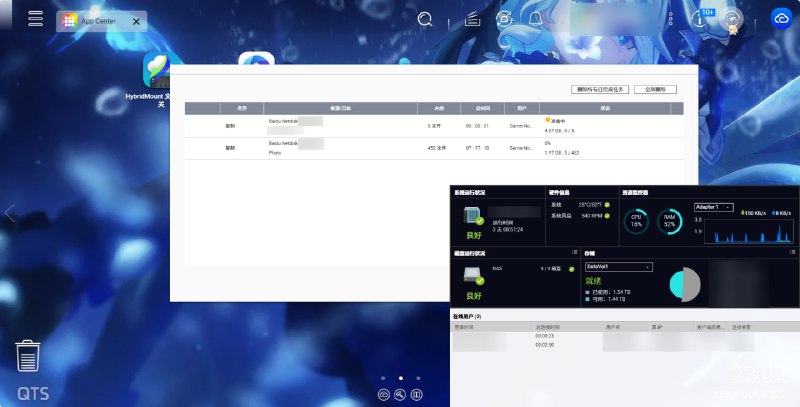Switch to the App Center taskbar tab

point(100,20)
